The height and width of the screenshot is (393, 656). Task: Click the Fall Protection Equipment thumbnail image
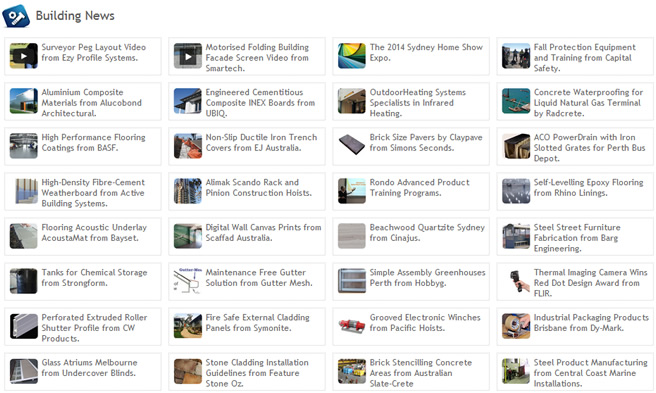516,56
